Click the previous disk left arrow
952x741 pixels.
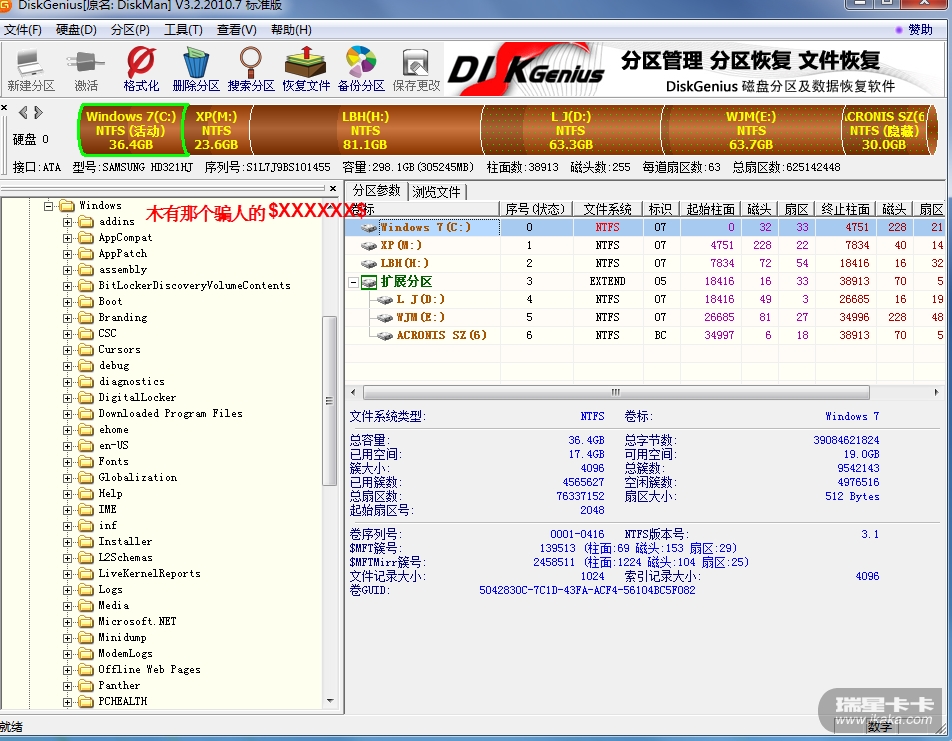coord(23,112)
